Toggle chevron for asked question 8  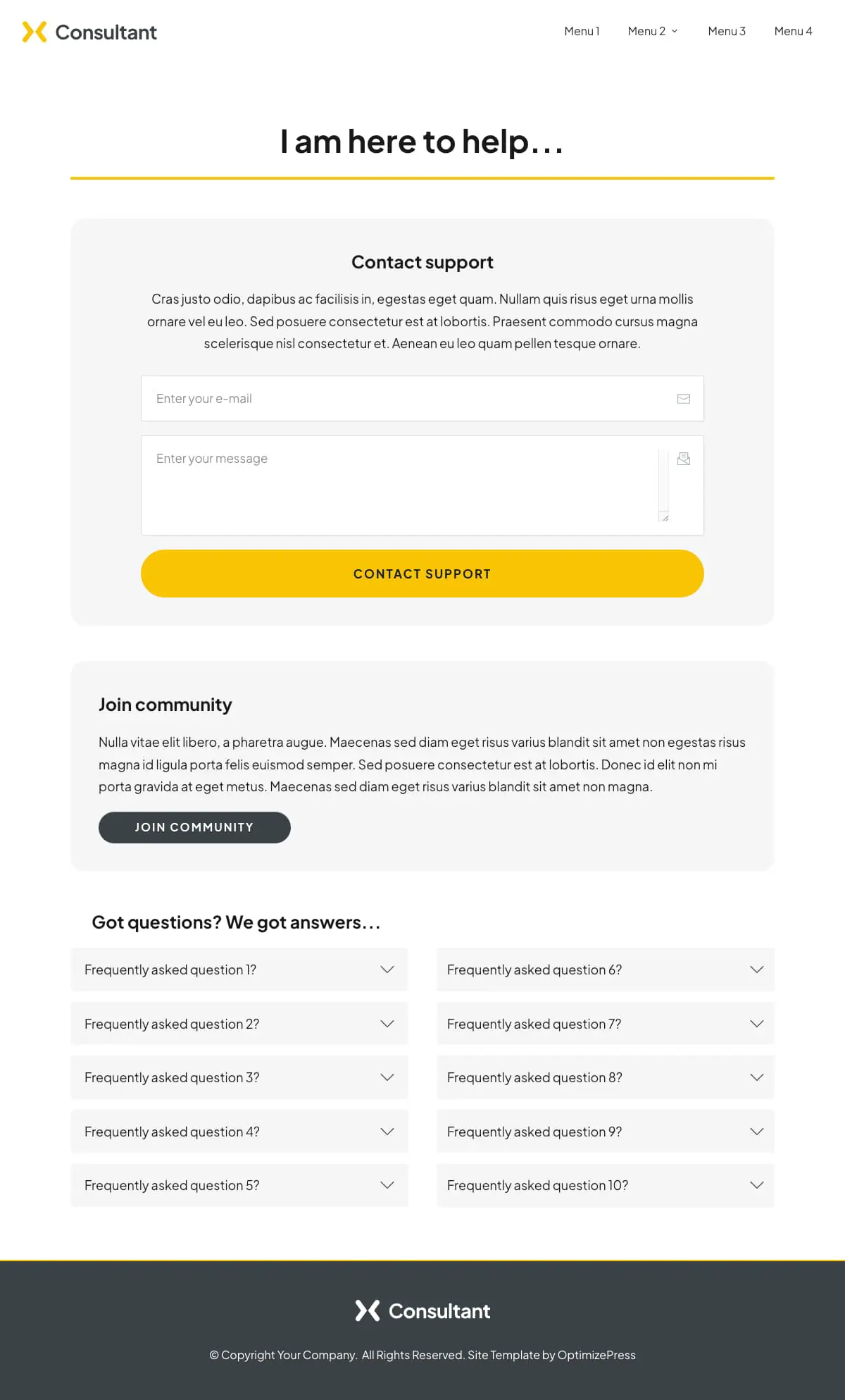pyautogui.click(x=757, y=1077)
